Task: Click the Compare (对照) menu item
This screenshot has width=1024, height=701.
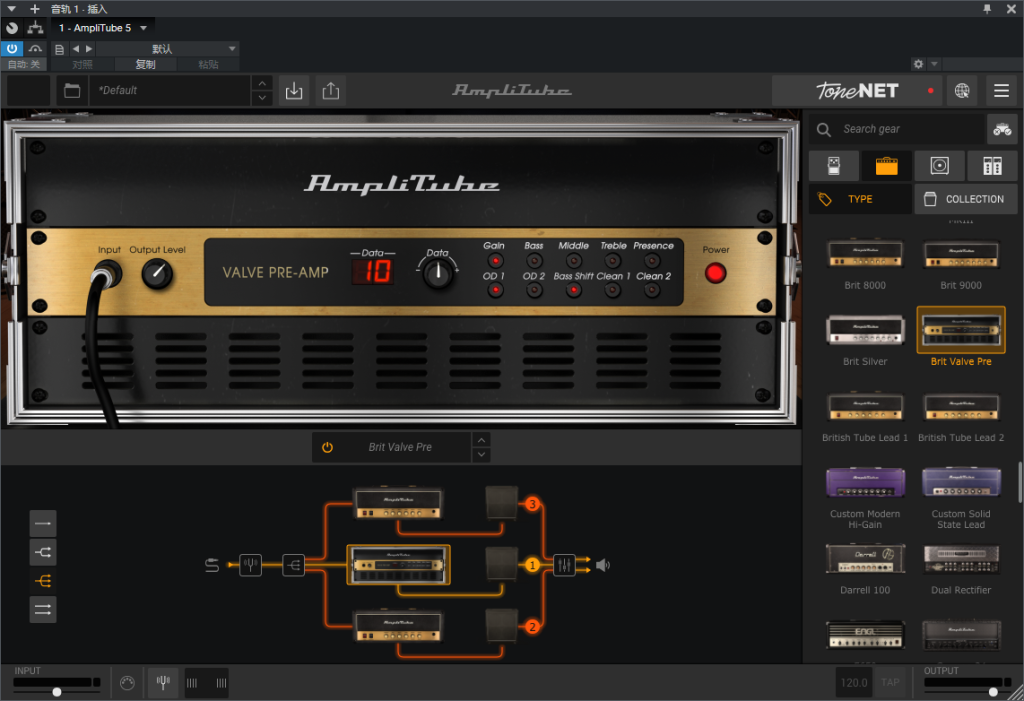Action: (x=82, y=64)
